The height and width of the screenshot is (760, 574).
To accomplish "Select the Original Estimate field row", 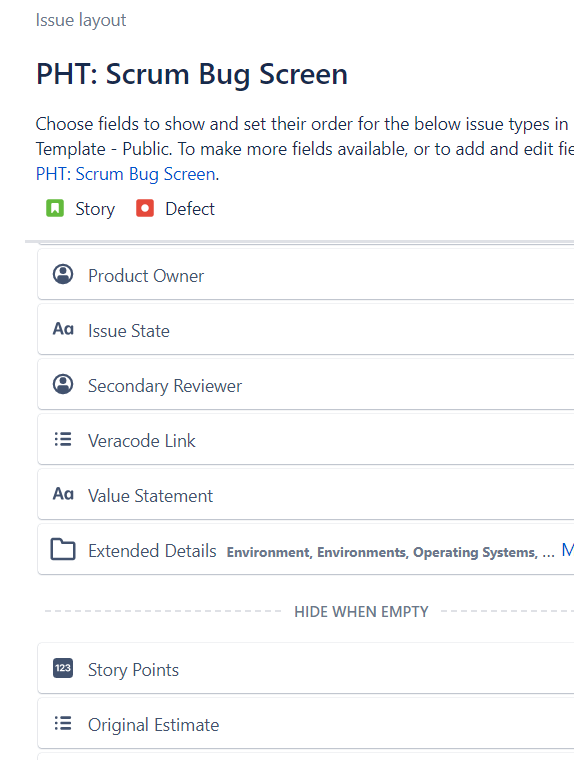I will pyautogui.click(x=306, y=724).
